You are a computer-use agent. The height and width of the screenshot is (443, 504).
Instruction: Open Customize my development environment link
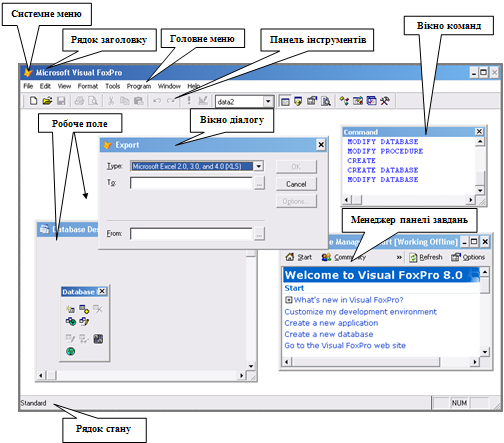click(x=360, y=312)
